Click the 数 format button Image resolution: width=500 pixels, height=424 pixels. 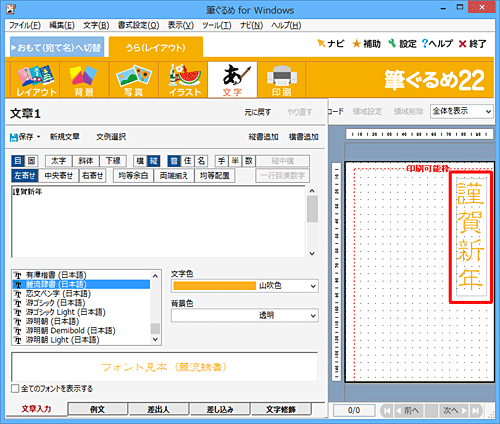coord(249,161)
